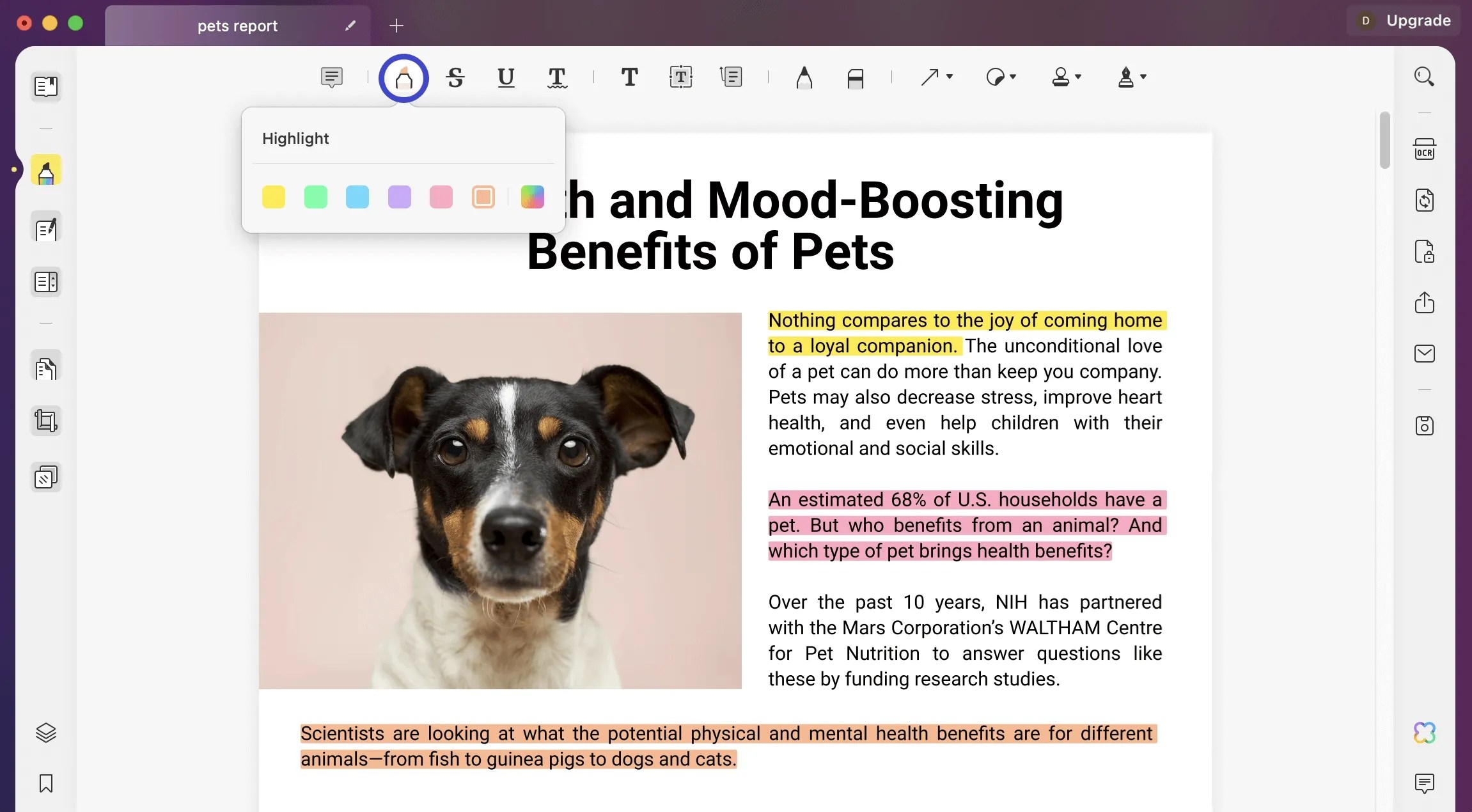1472x812 pixels.
Task: Toggle the Highlight tool off
Action: click(403, 77)
